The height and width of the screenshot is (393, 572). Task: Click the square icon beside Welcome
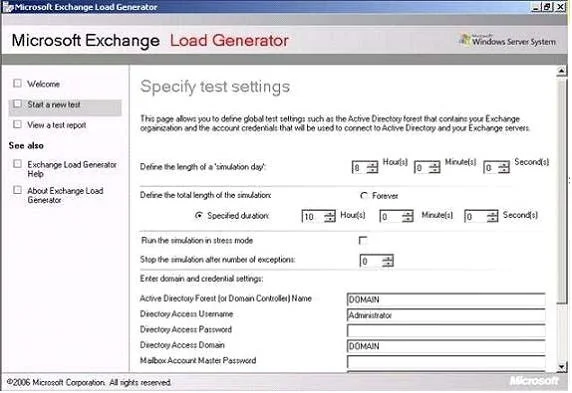17,83
